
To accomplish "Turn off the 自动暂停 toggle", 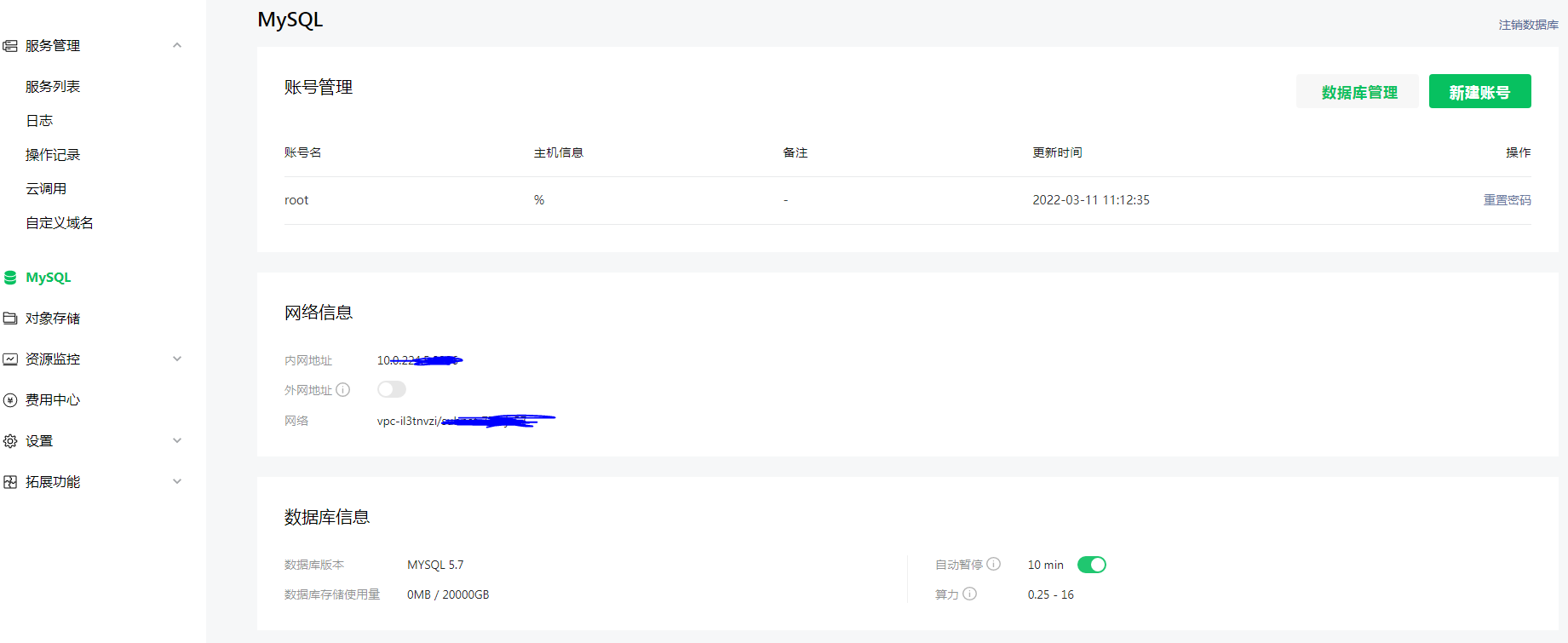I will [x=1092, y=565].
